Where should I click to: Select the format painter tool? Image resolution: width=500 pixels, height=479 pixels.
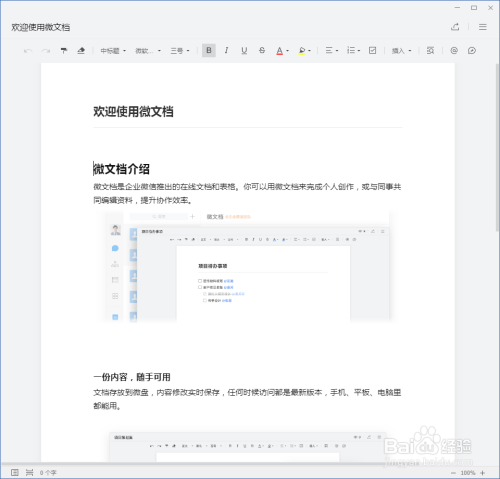pos(63,51)
